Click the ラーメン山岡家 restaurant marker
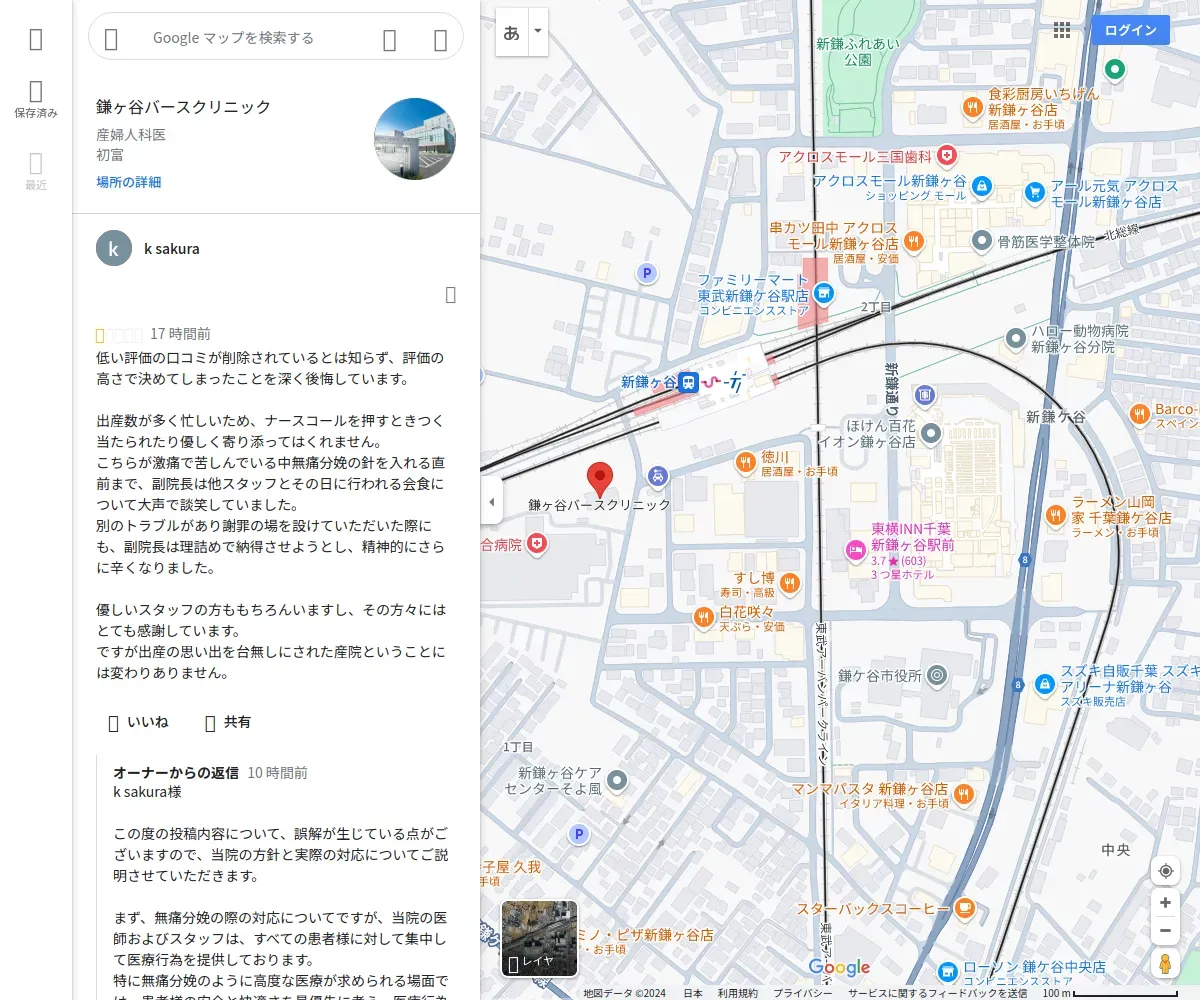The height and width of the screenshot is (1000, 1200). coord(1056,515)
